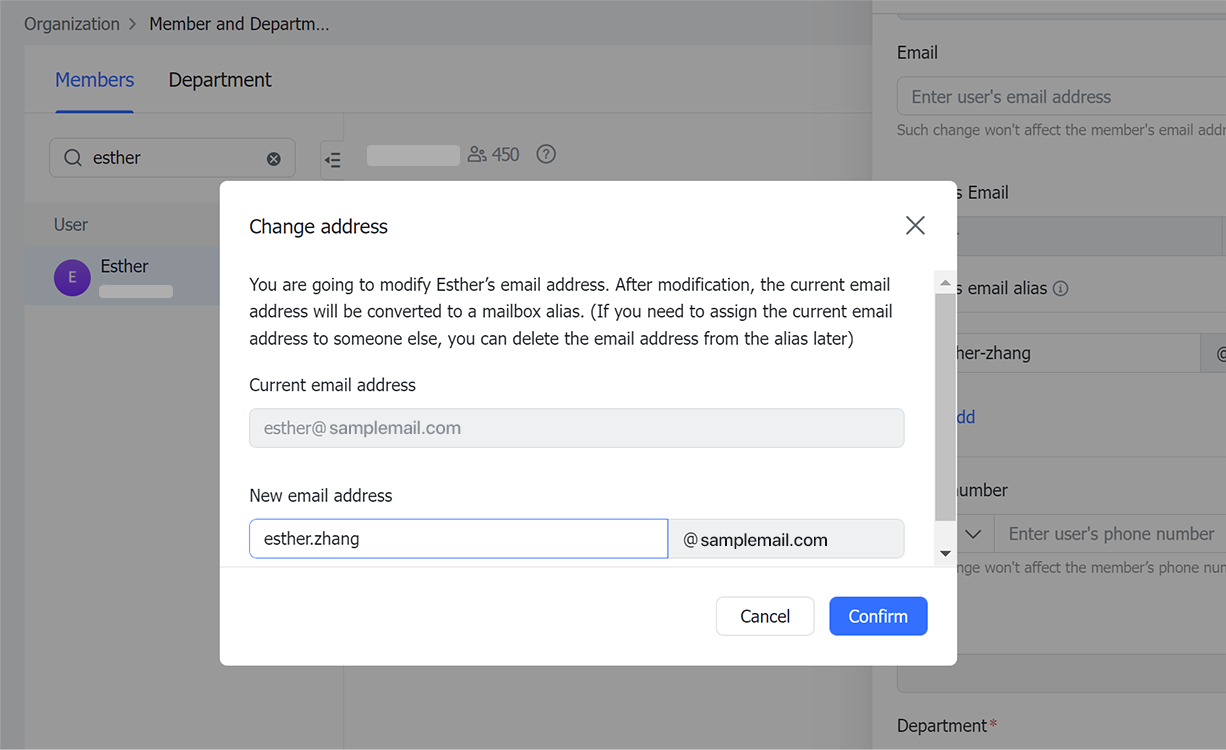This screenshot has width=1226, height=750.
Task: Cancel the Change address dialog
Action: [x=764, y=616]
